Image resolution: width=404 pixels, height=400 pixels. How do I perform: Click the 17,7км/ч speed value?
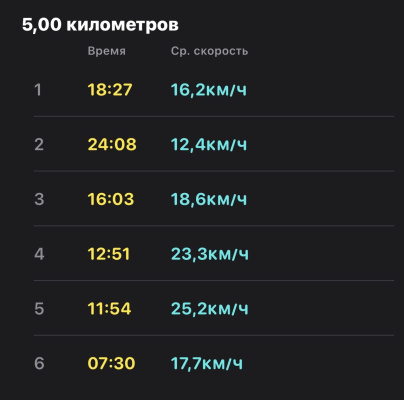(x=207, y=363)
